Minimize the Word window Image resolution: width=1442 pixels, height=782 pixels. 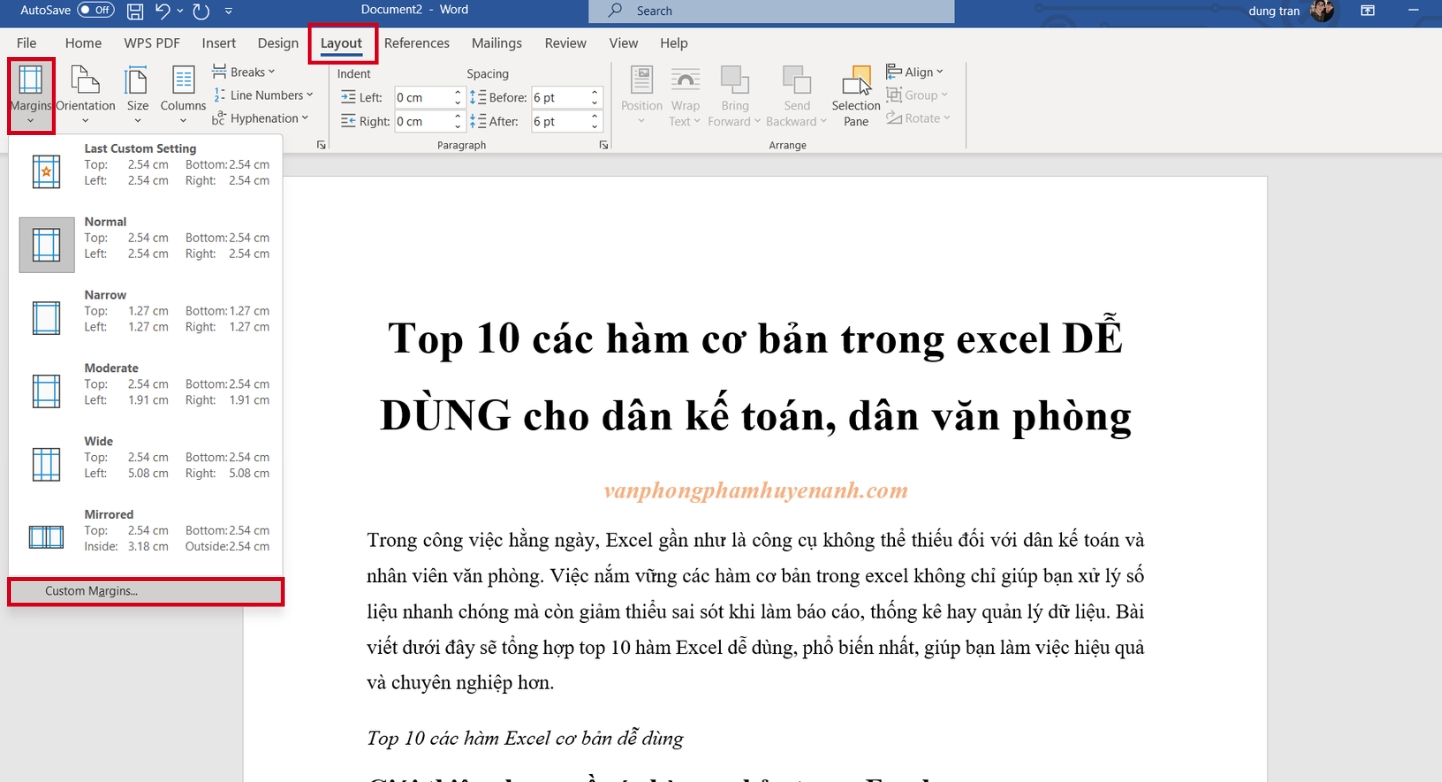pos(1412,11)
